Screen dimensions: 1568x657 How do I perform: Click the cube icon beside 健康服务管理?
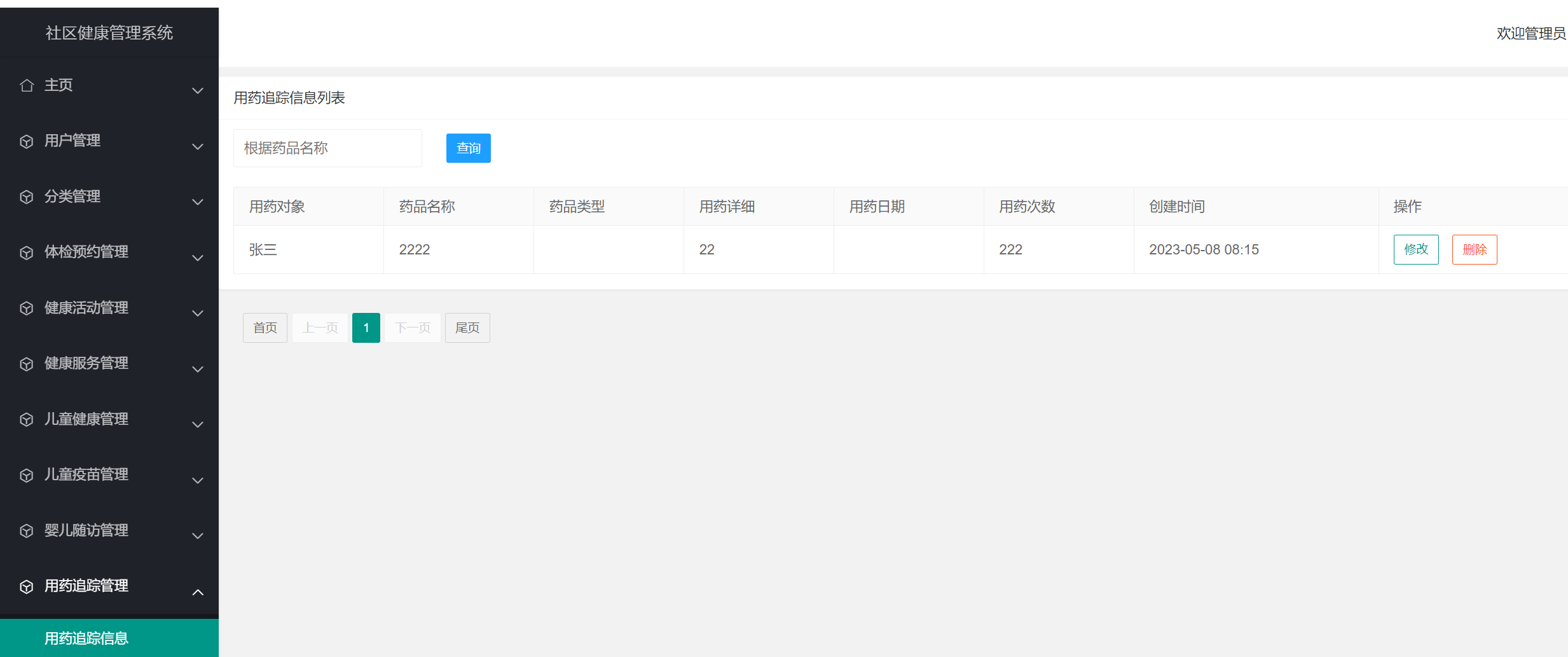[27, 364]
